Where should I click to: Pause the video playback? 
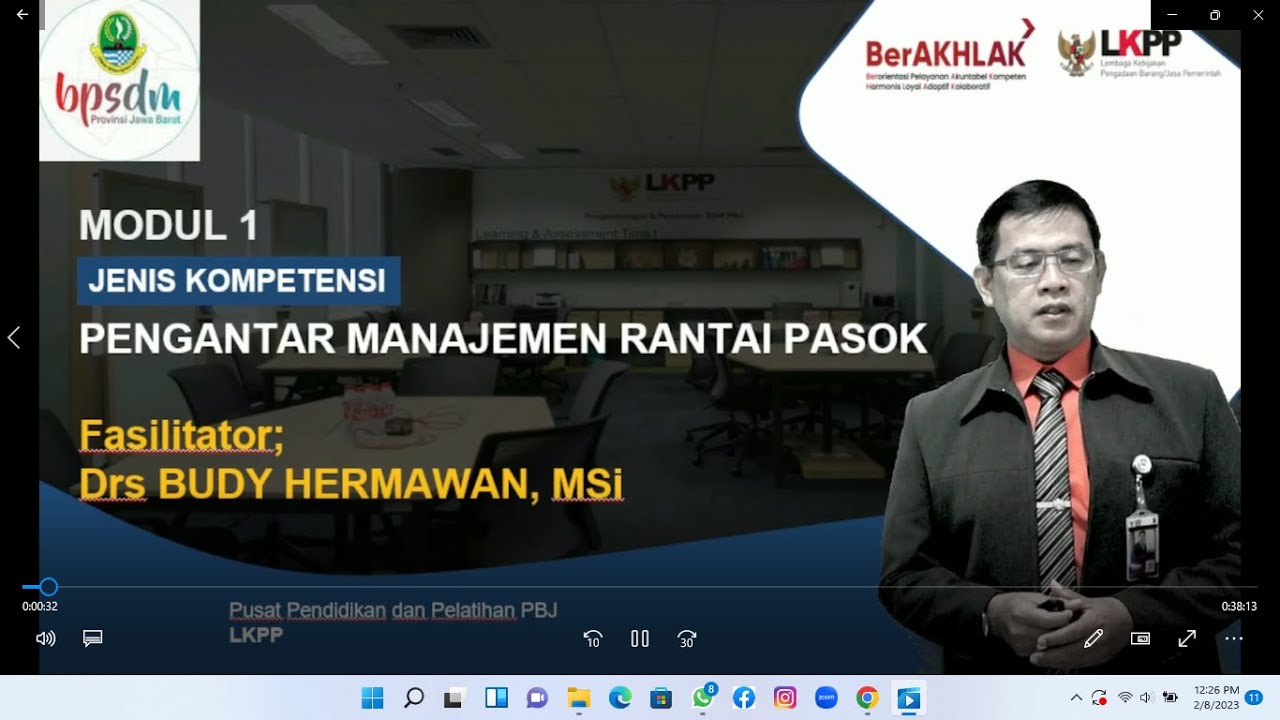point(640,639)
